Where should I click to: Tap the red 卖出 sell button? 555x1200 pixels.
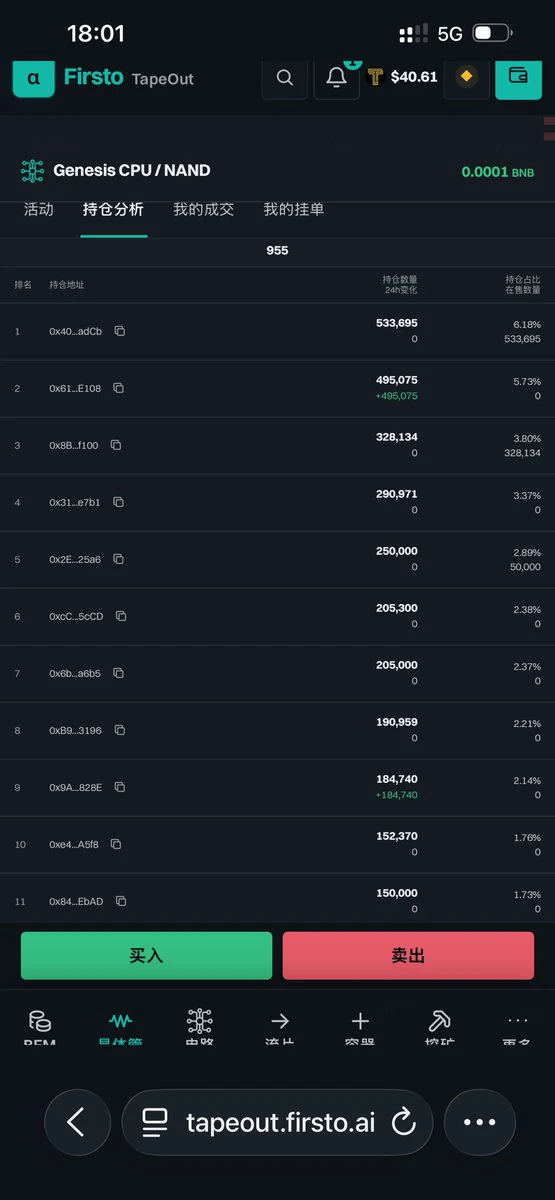coord(408,956)
